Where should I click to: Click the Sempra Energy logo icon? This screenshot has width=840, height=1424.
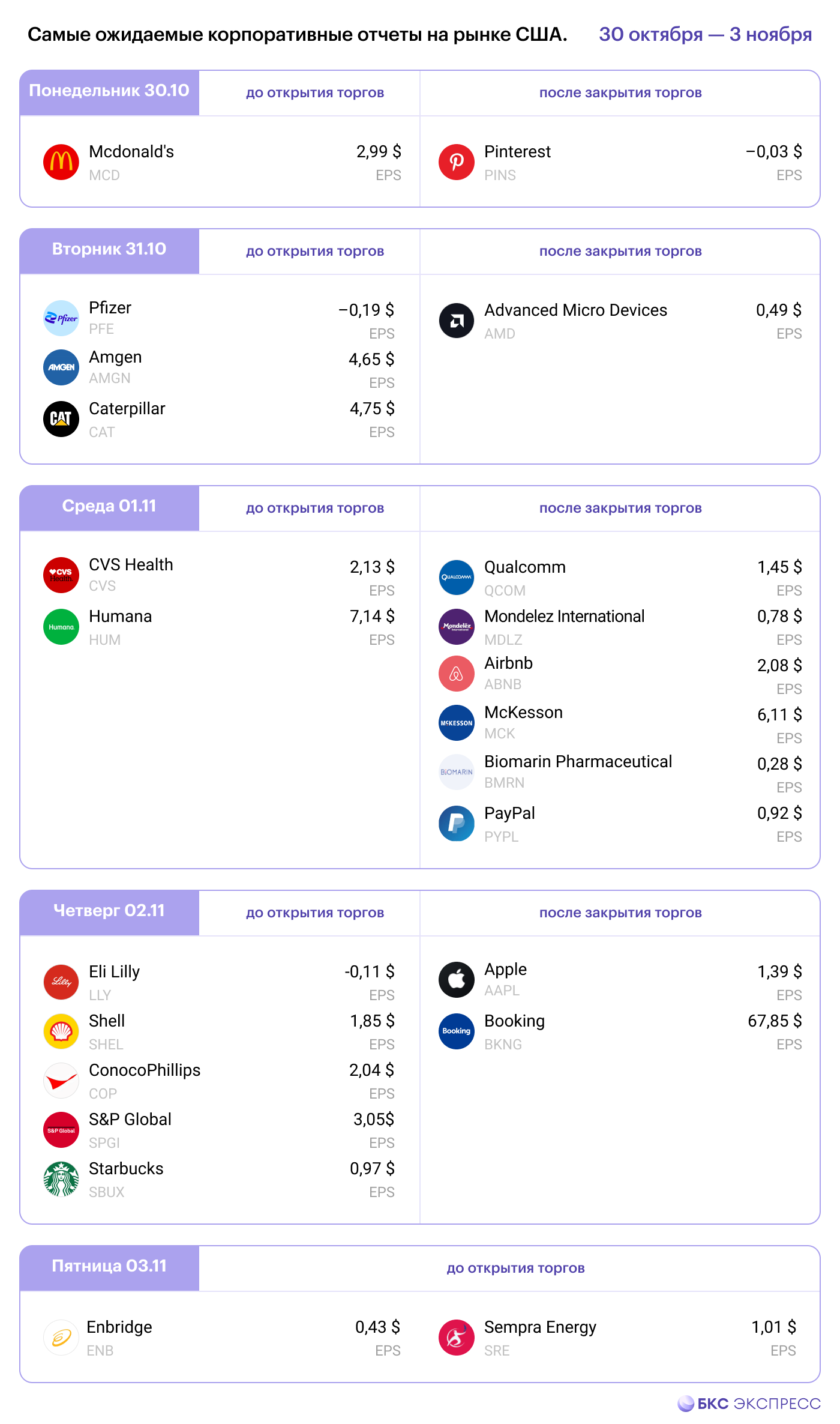tap(457, 1338)
